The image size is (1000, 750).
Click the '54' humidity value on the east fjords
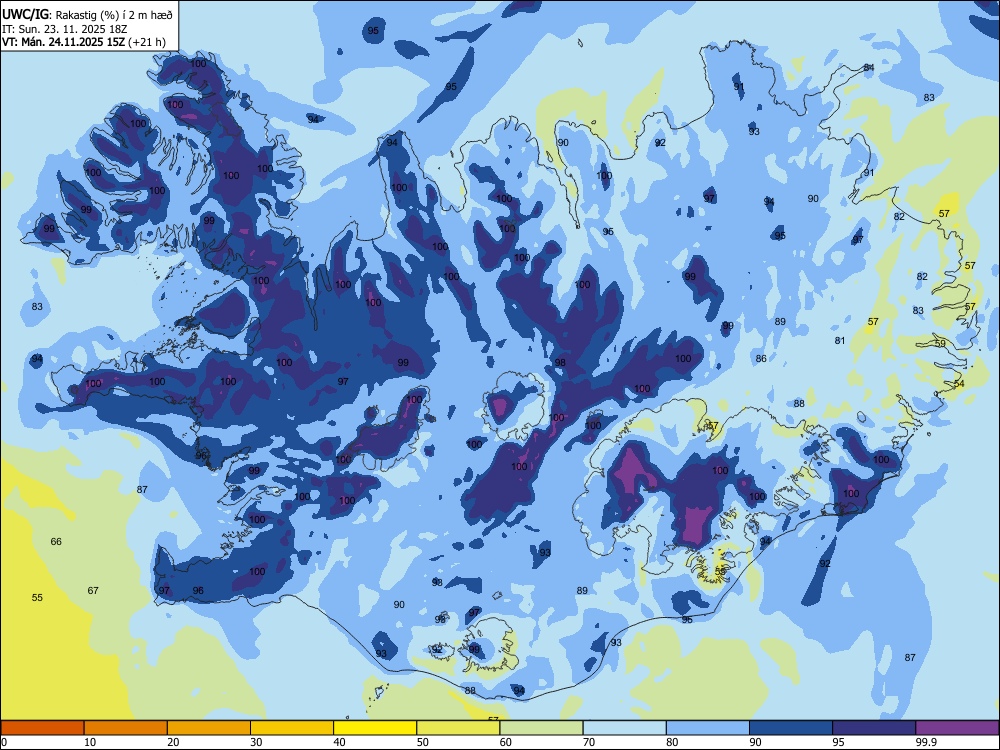959,383
